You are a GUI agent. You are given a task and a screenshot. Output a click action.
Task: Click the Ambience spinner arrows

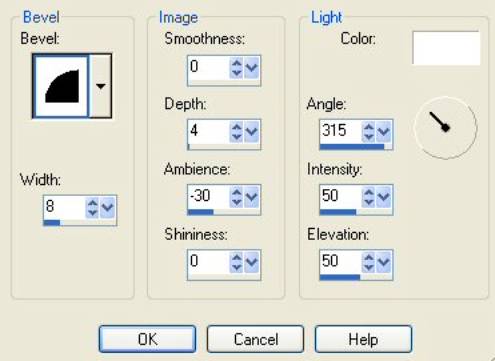point(236,197)
